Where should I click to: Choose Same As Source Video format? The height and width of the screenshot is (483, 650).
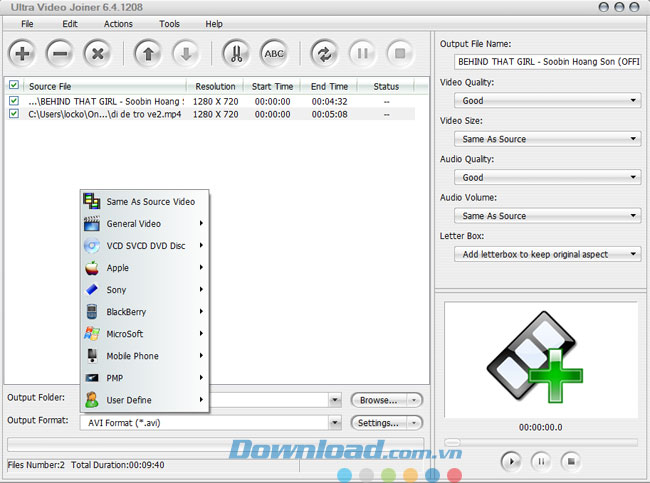coord(145,201)
